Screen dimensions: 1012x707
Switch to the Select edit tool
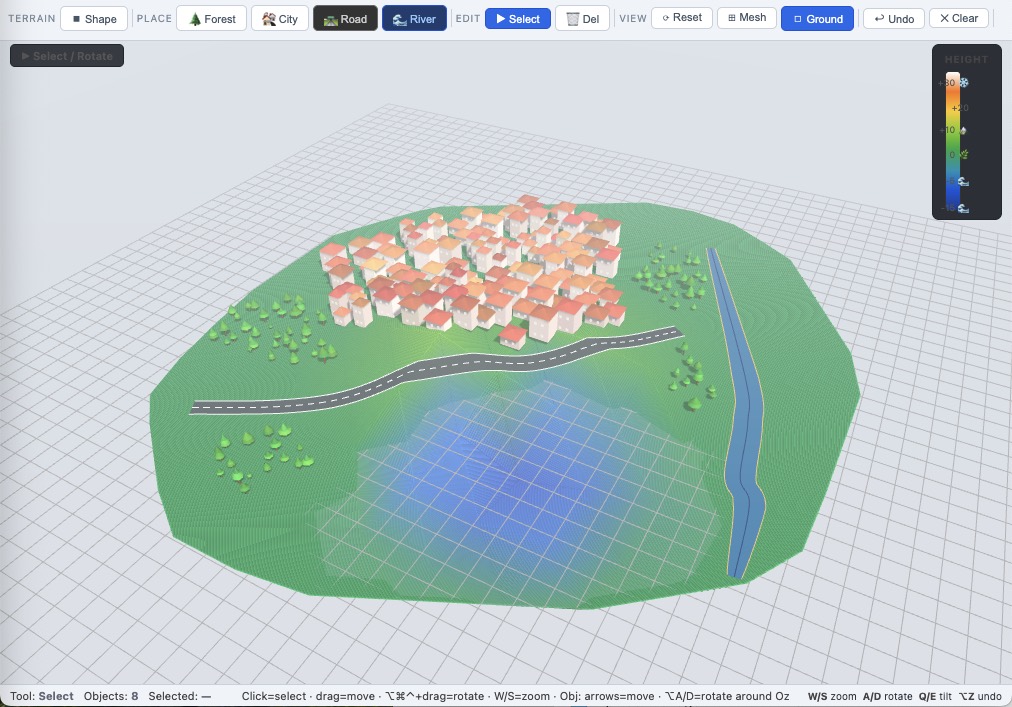(518, 19)
